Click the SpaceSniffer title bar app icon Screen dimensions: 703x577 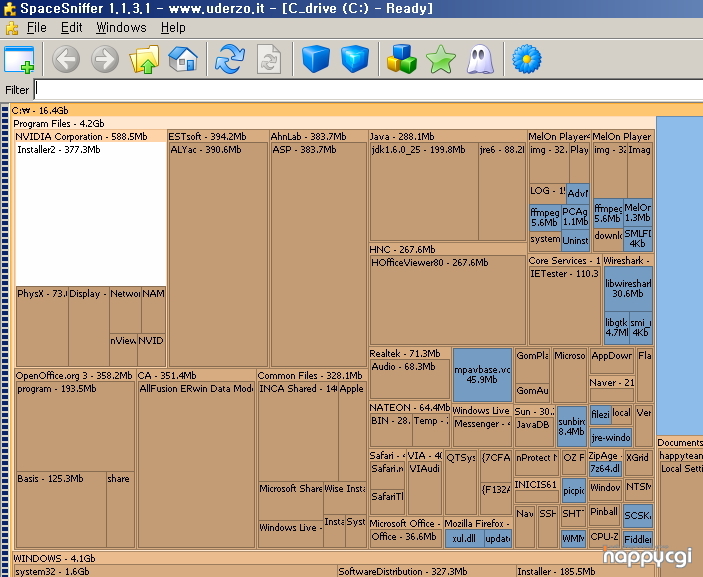[x=10, y=9]
